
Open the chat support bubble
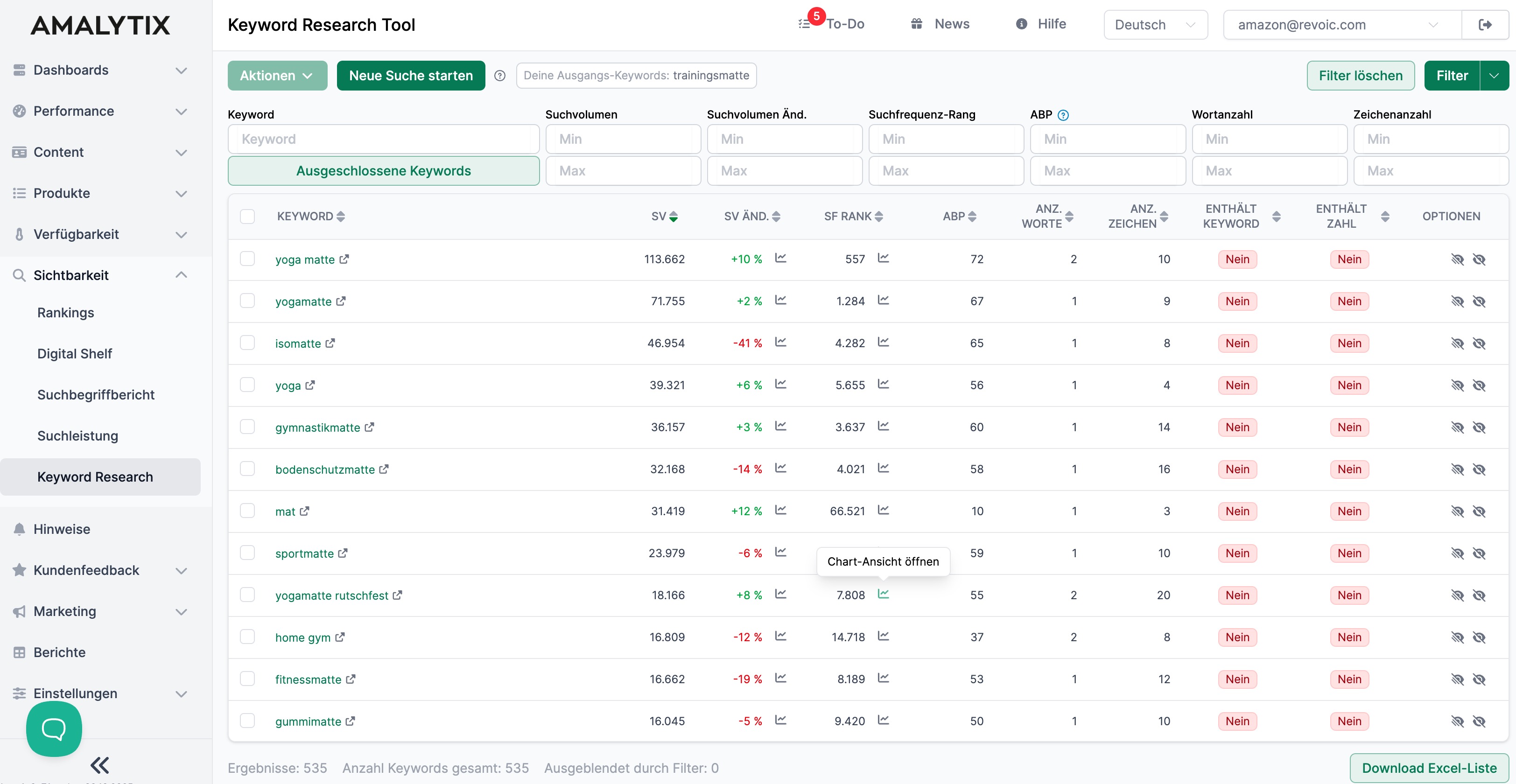tap(54, 728)
